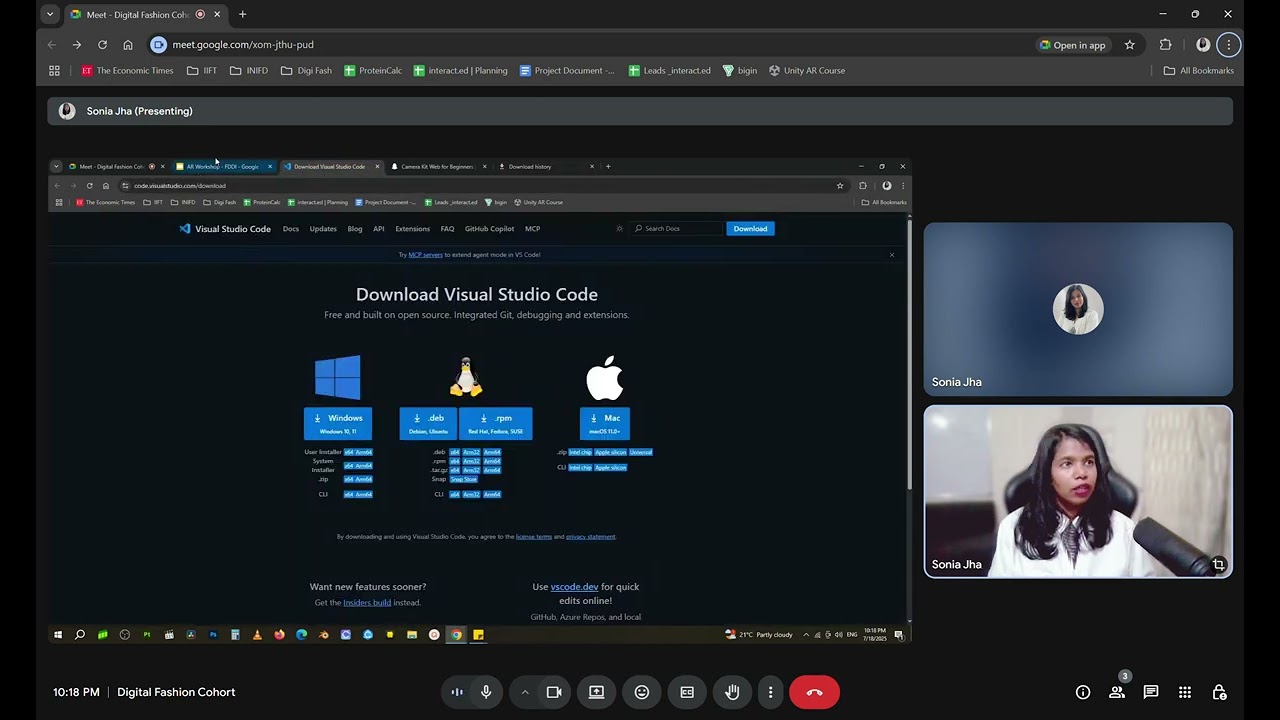
Task: Open host controls lock icon
Action: click(1219, 692)
